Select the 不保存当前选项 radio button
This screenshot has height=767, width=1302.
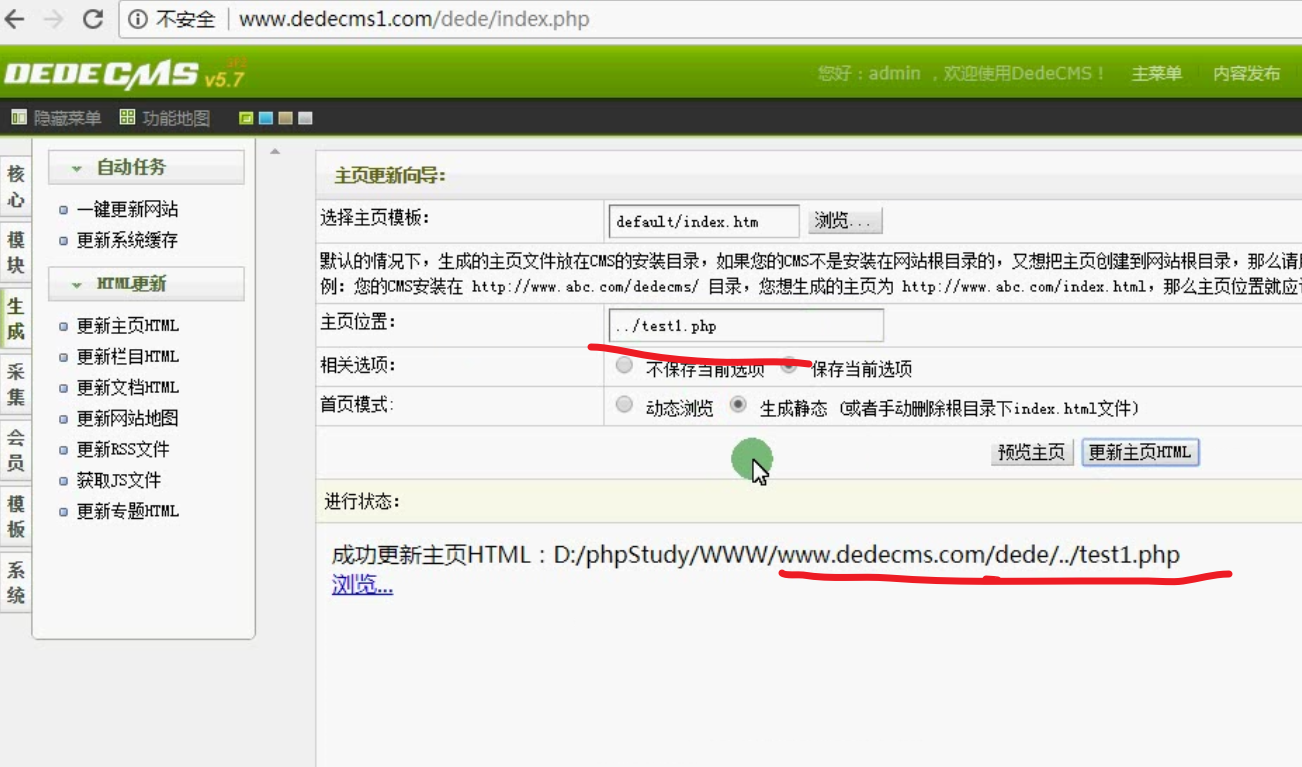[x=624, y=365]
